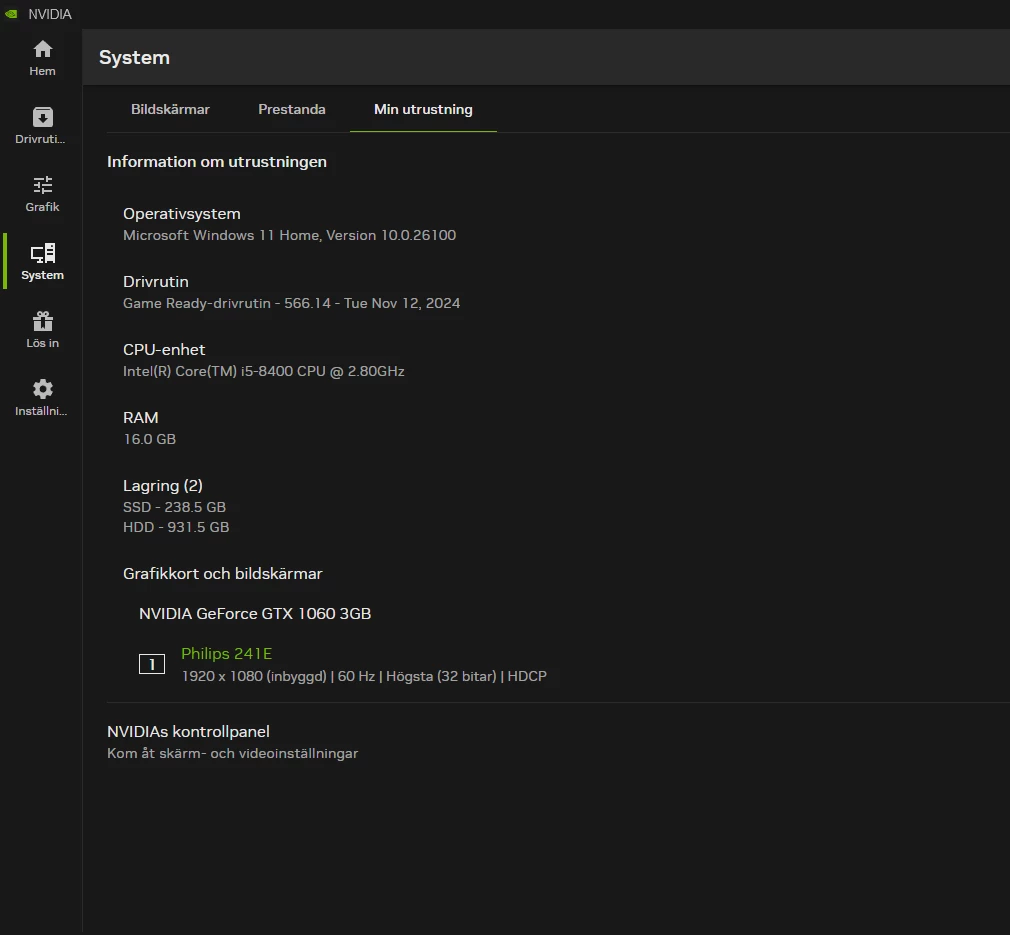Open Lös in gift icon
The image size is (1010, 935).
(43, 321)
